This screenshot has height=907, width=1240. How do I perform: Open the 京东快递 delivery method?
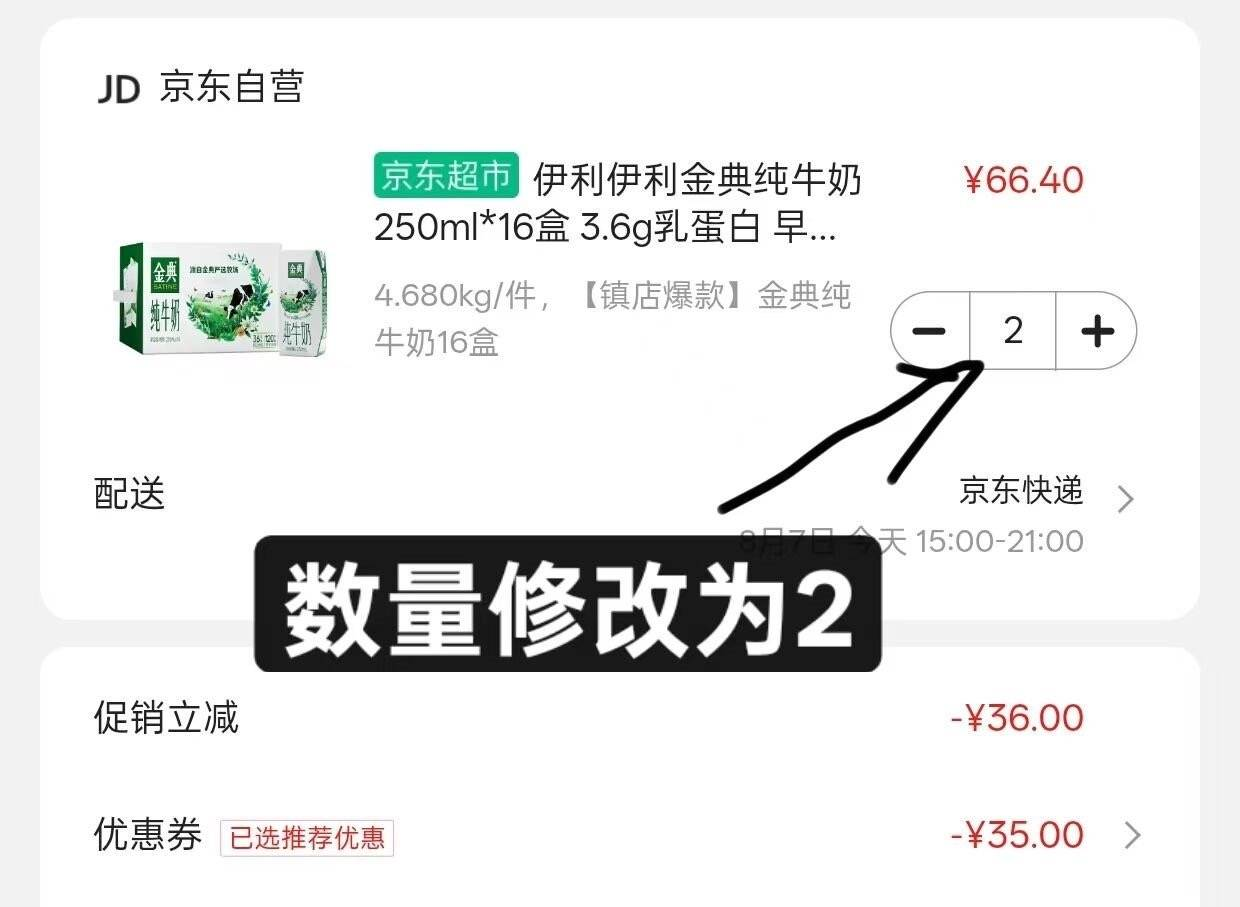tap(1021, 491)
